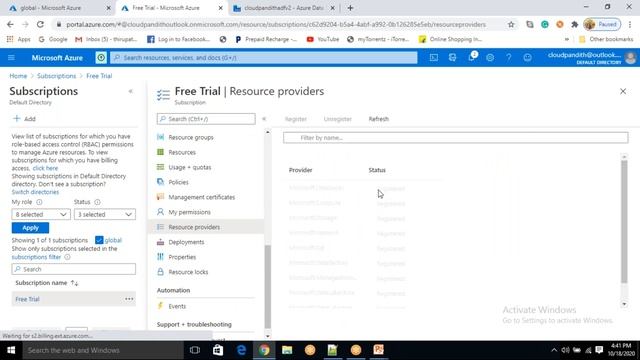
Task: Focus the subscription Search box
Action: pyautogui.click(x=73, y=269)
